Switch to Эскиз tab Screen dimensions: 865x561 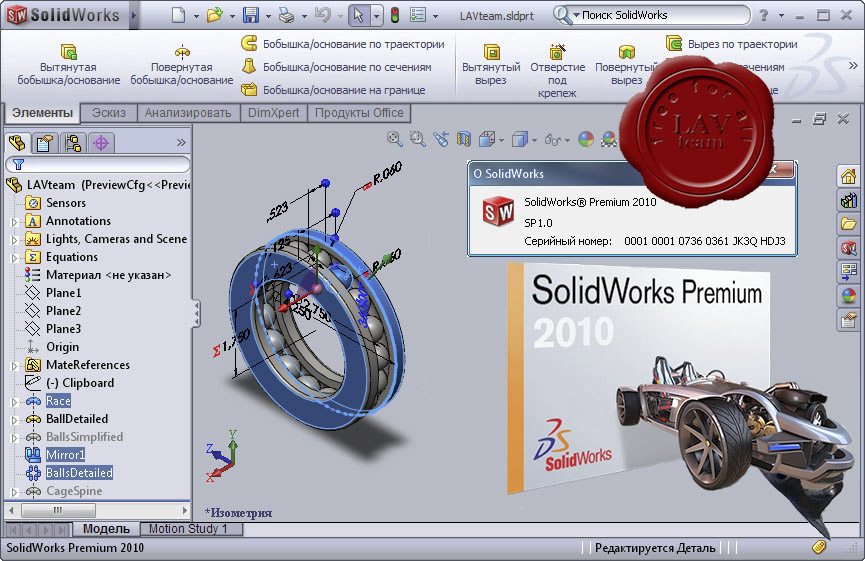[109, 113]
